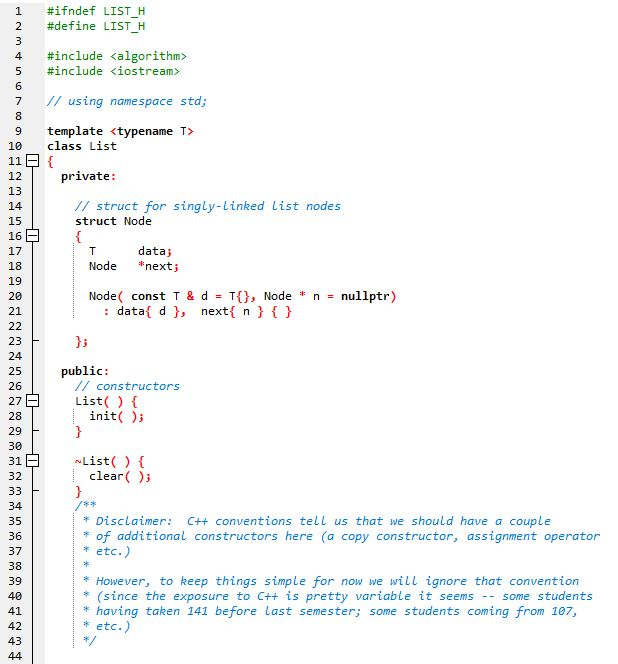The height and width of the screenshot is (664, 618).
Task: Click the '// using namespace std;' comment
Action: [127, 101]
